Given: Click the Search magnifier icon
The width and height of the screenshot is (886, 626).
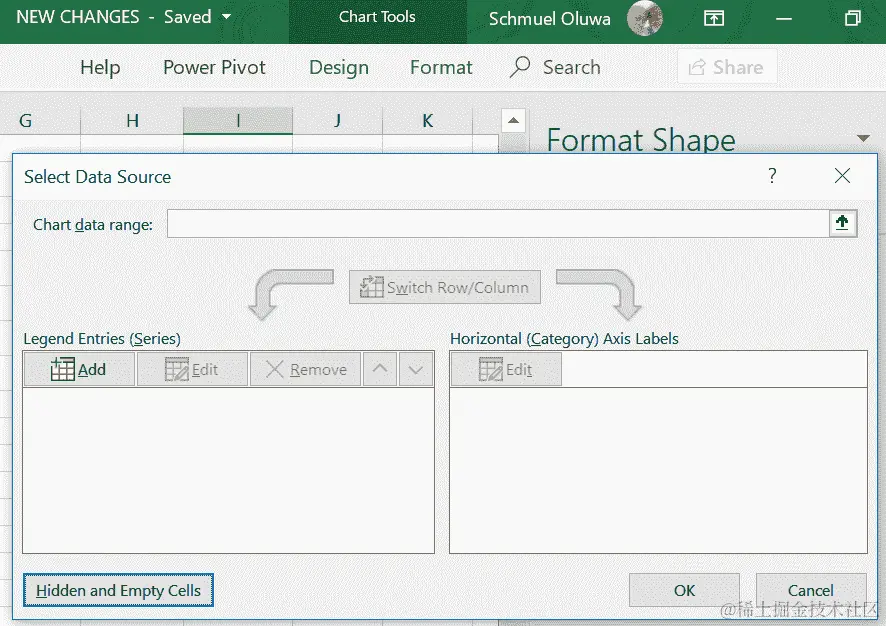Looking at the screenshot, I should (x=519, y=67).
